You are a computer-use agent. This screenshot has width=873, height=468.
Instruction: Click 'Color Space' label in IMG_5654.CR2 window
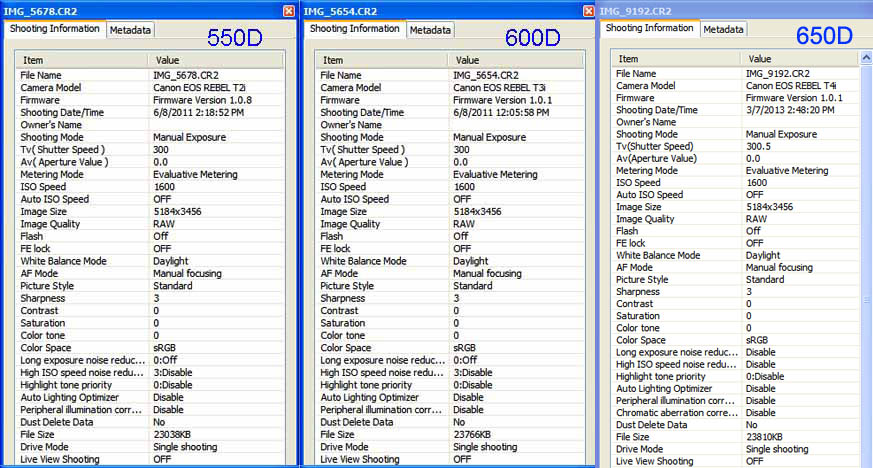coord(346,348)
